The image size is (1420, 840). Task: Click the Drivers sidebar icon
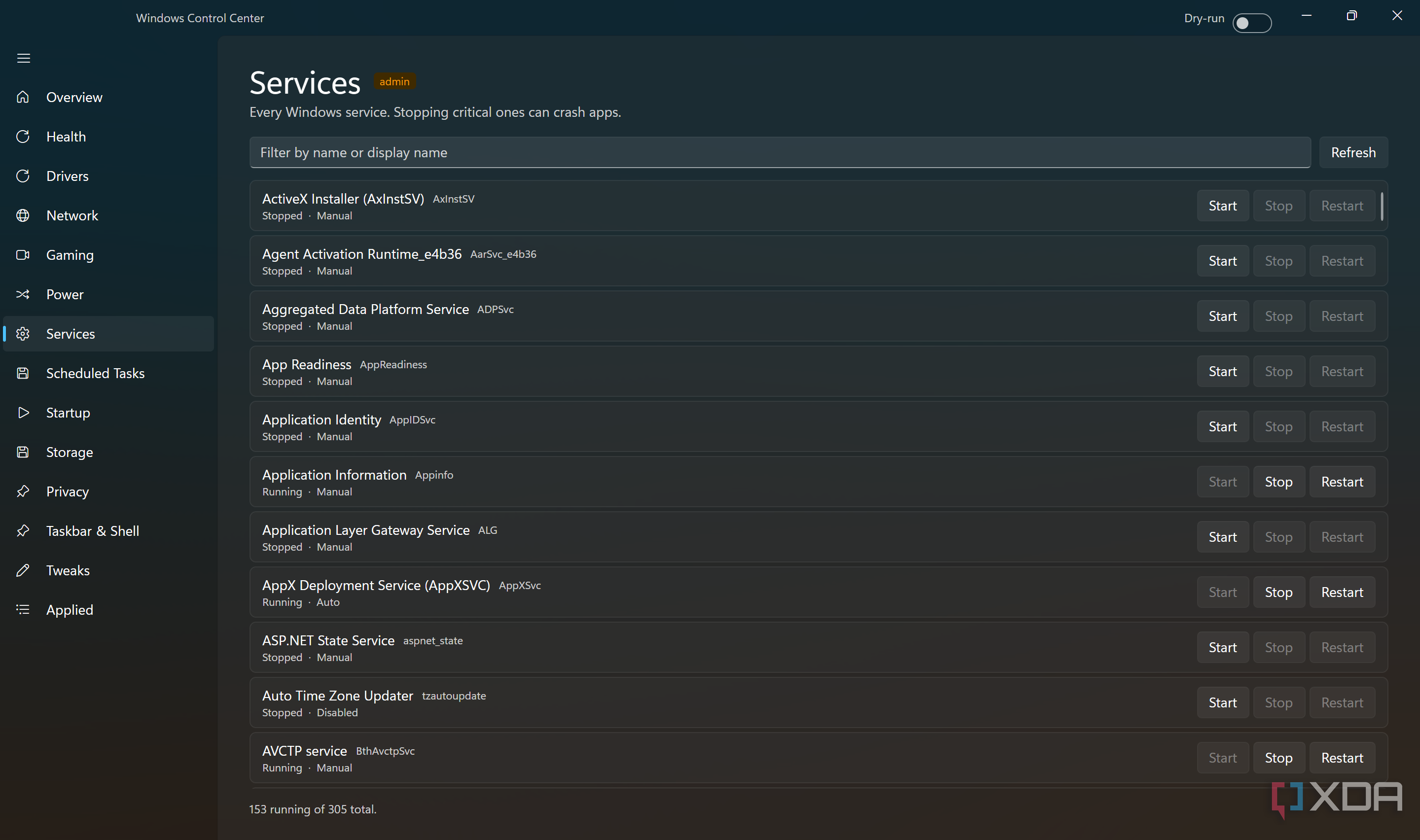pyautogui.click(x=23, y=176)
